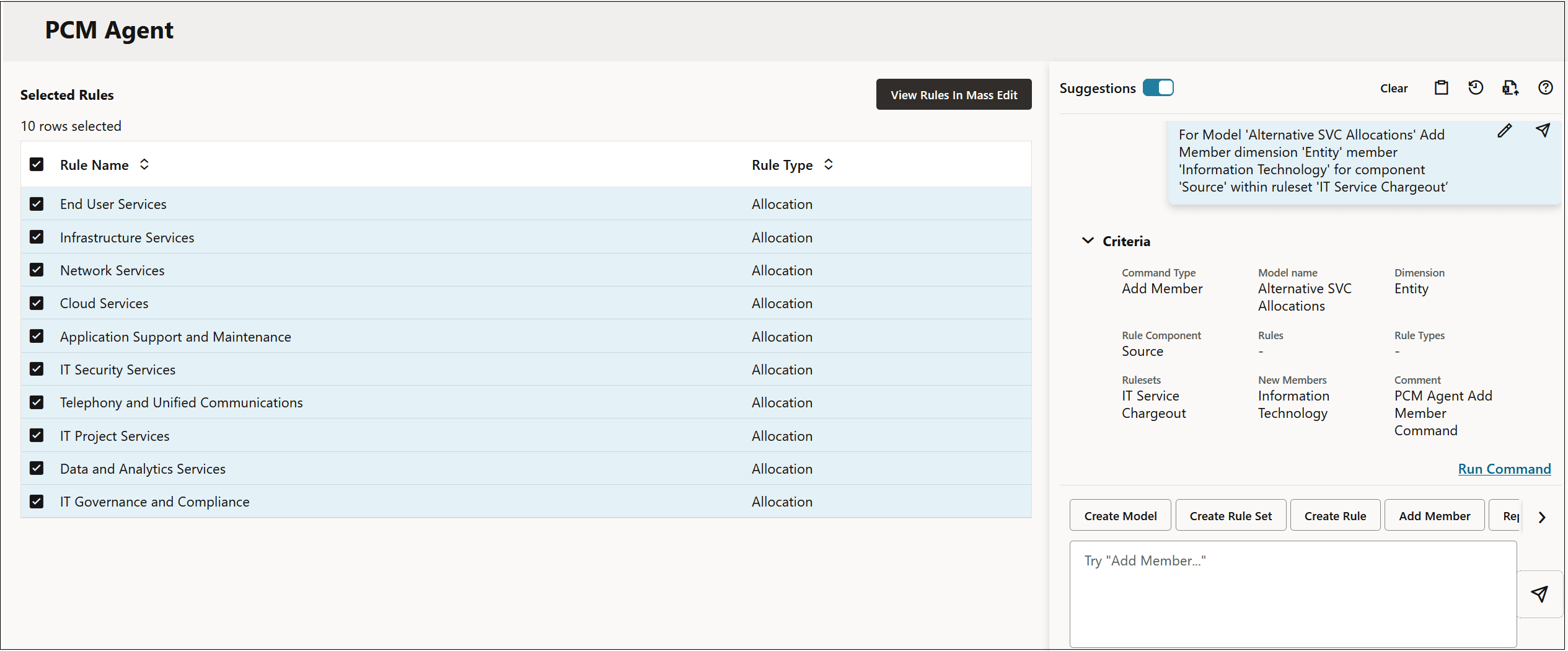Disable the Suggestions toggle
The width and height of the screenshot is (1568, 651).
click(x=1158, y=87)
